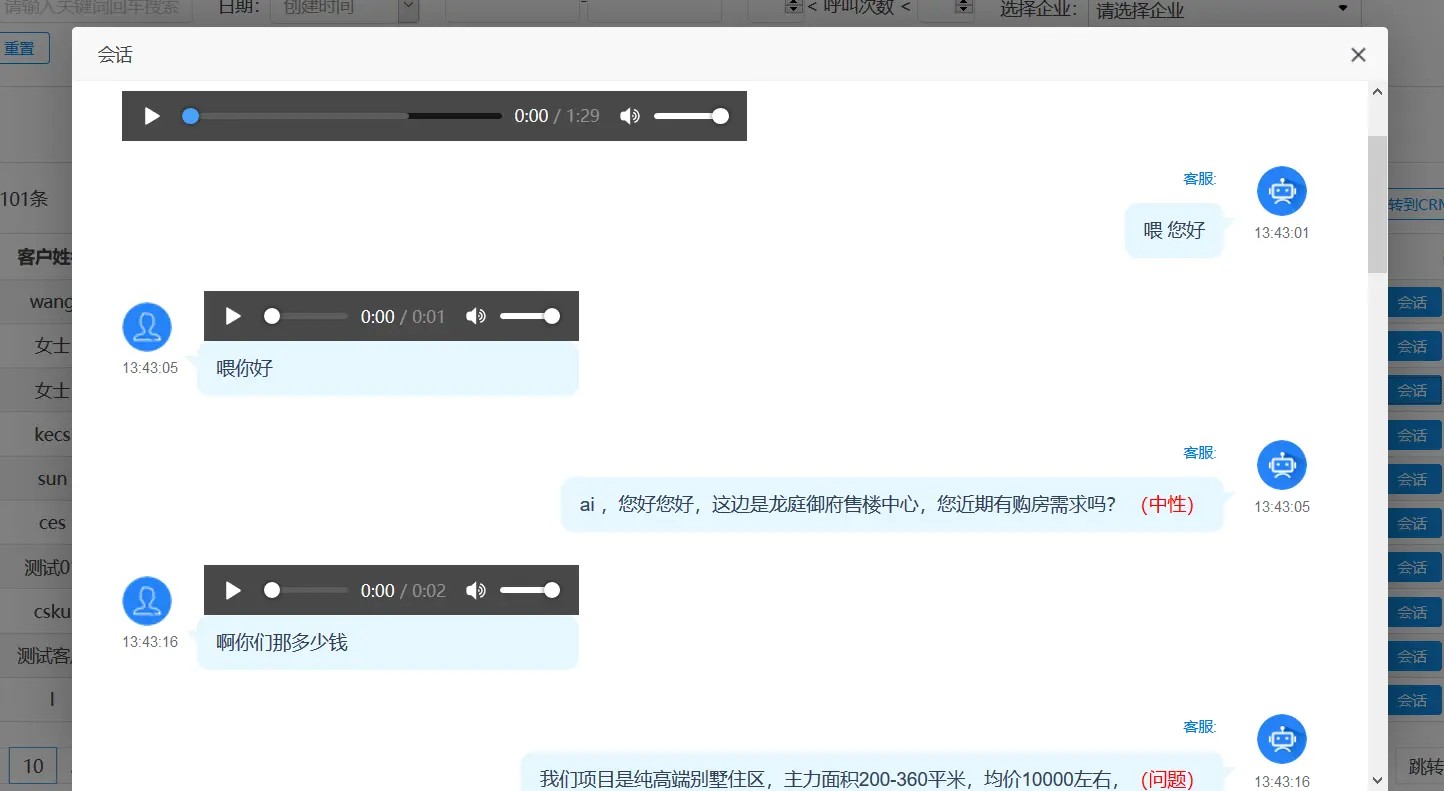
Task: Adjust volume slider of 1:29 recording
Action: [x=691, y=116]
